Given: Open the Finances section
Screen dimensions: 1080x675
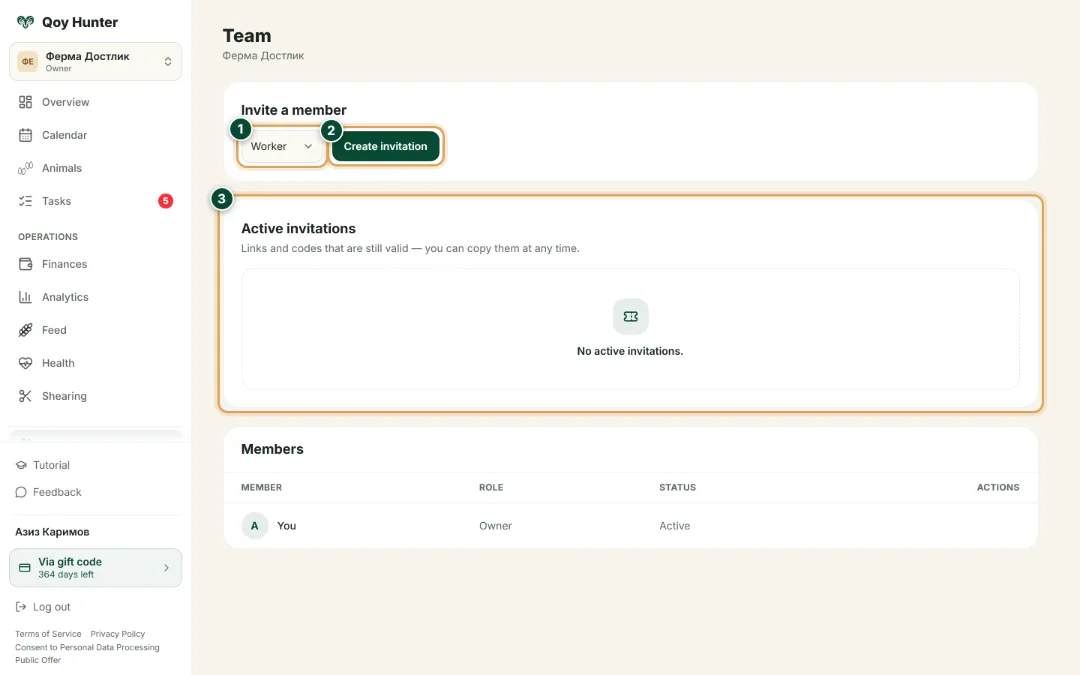Looking at the screenshot, I should click(96, 264).
